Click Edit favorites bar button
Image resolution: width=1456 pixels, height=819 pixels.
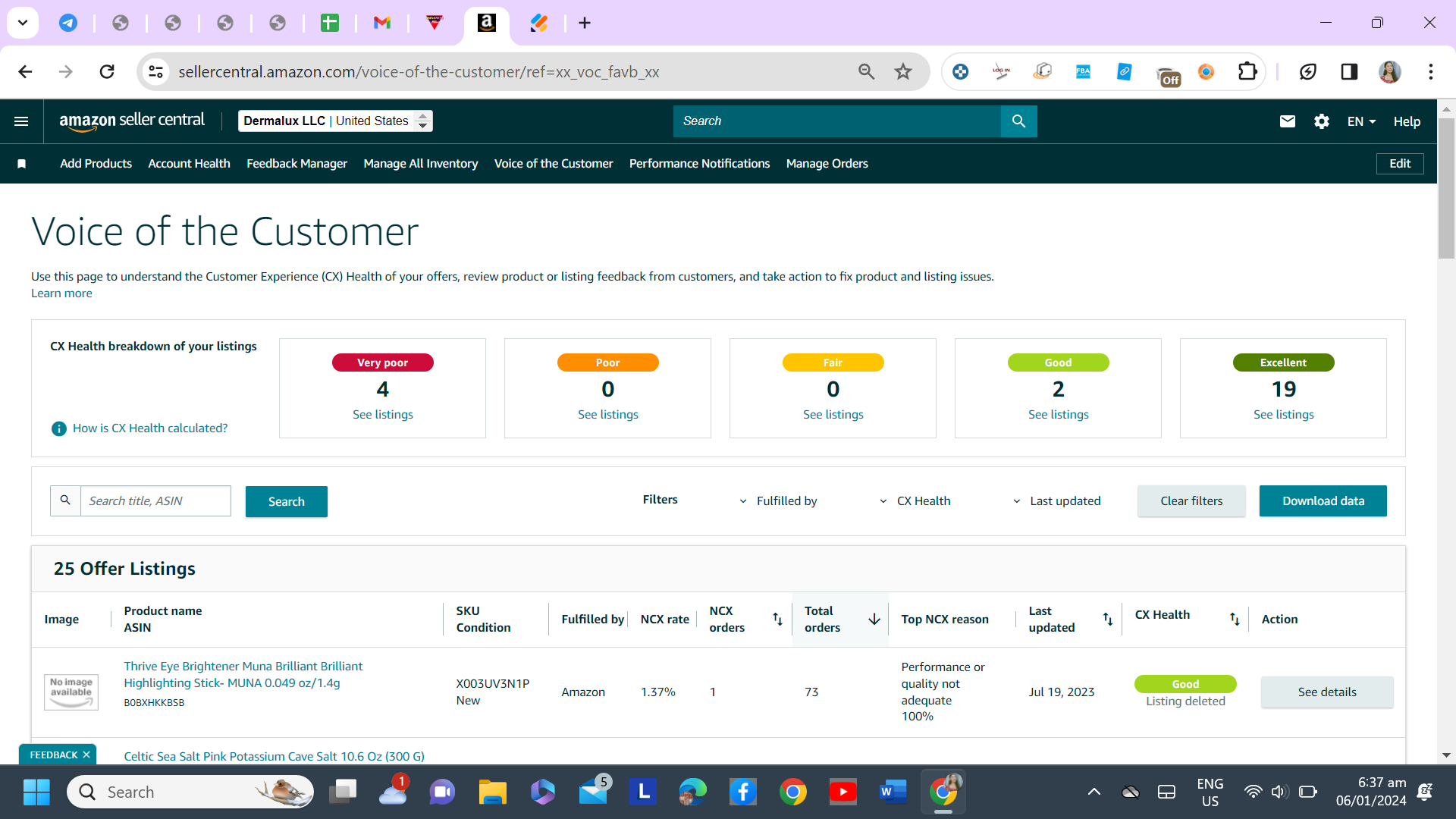[1400, 164]
